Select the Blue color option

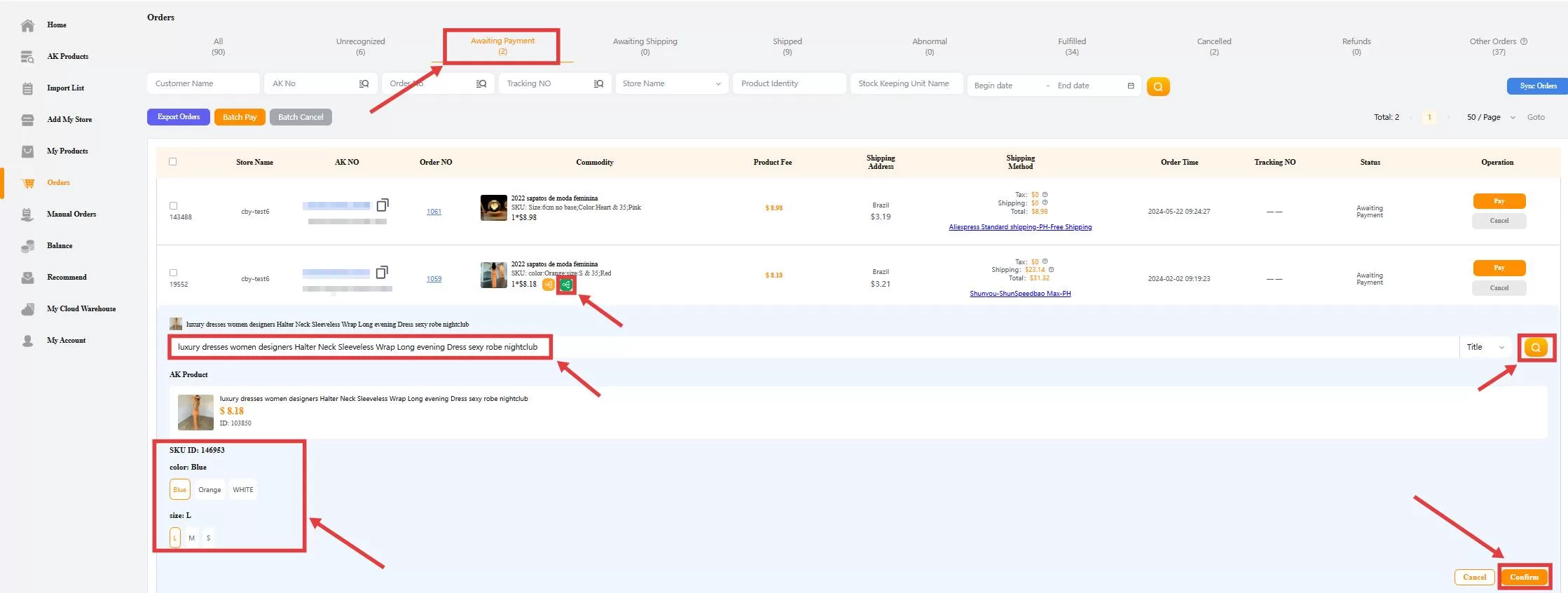coord(180,489)
